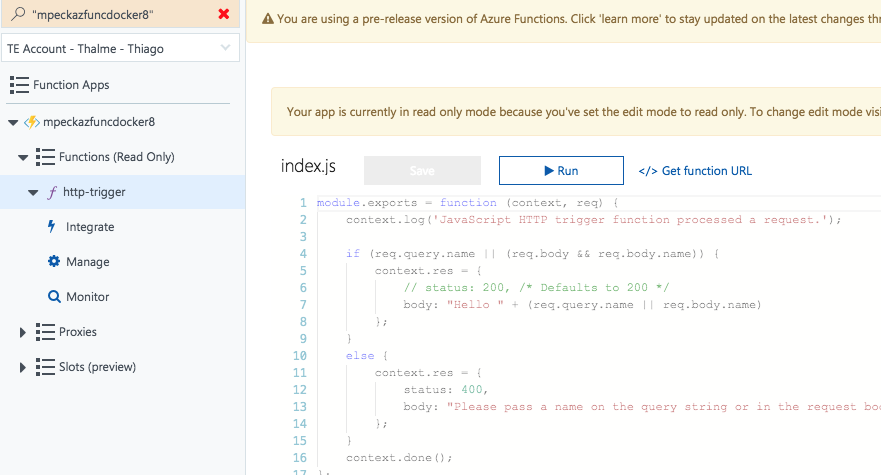The width and height of the screenshot is (881, 475).
Task: Open the TE Account subscription dropdown
Action: point(120,48)
